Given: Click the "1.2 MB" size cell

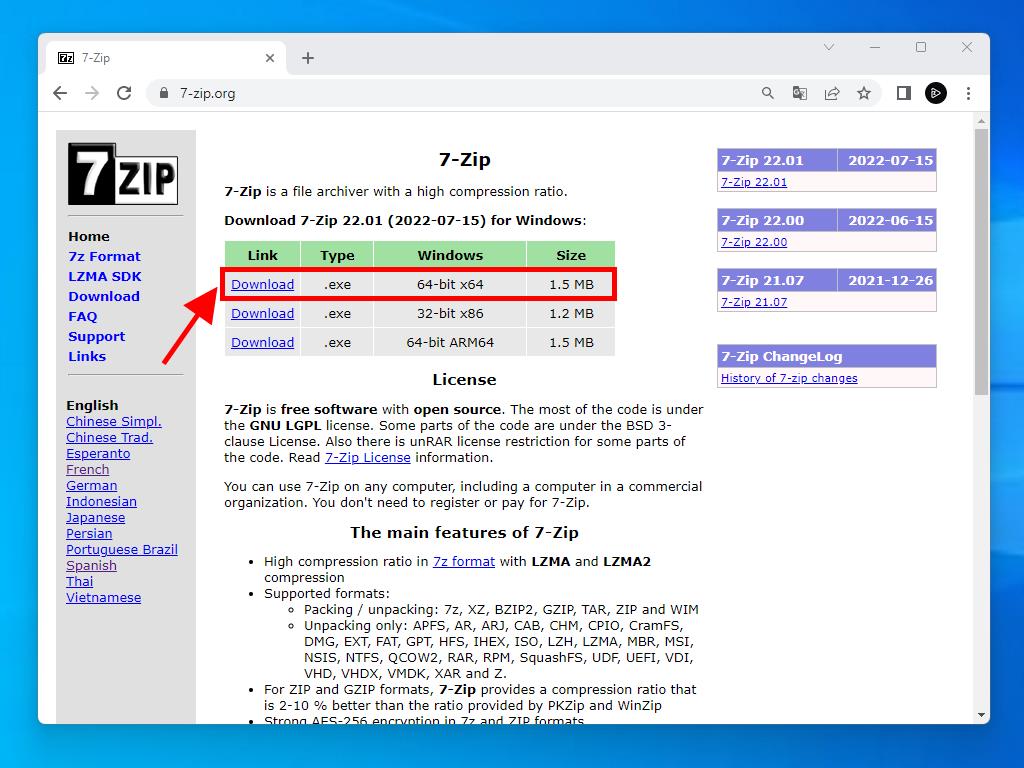Looking at the screenshot, I should click(x=571, y=313).
